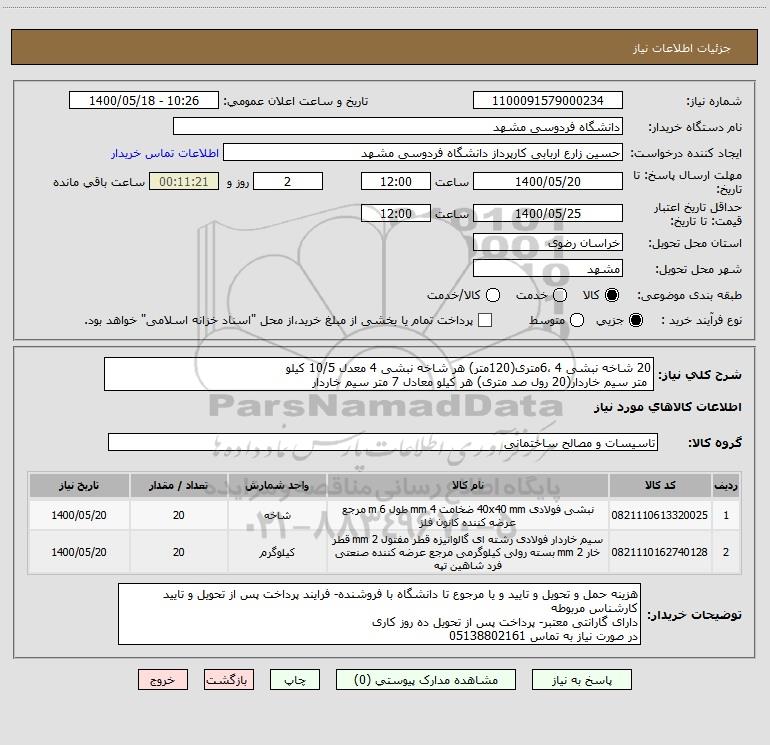
Task: Click the response deadline time field 12:00
Action: click(396, 182)
